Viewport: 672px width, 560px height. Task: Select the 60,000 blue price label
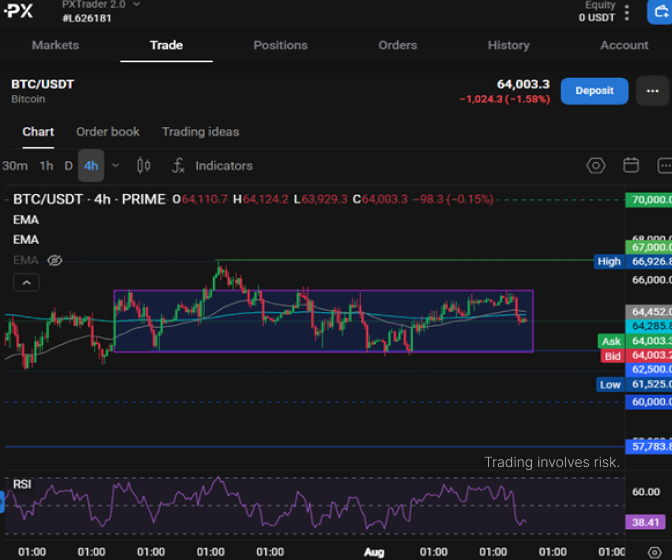pyautogui.click(x=649, y=402)
